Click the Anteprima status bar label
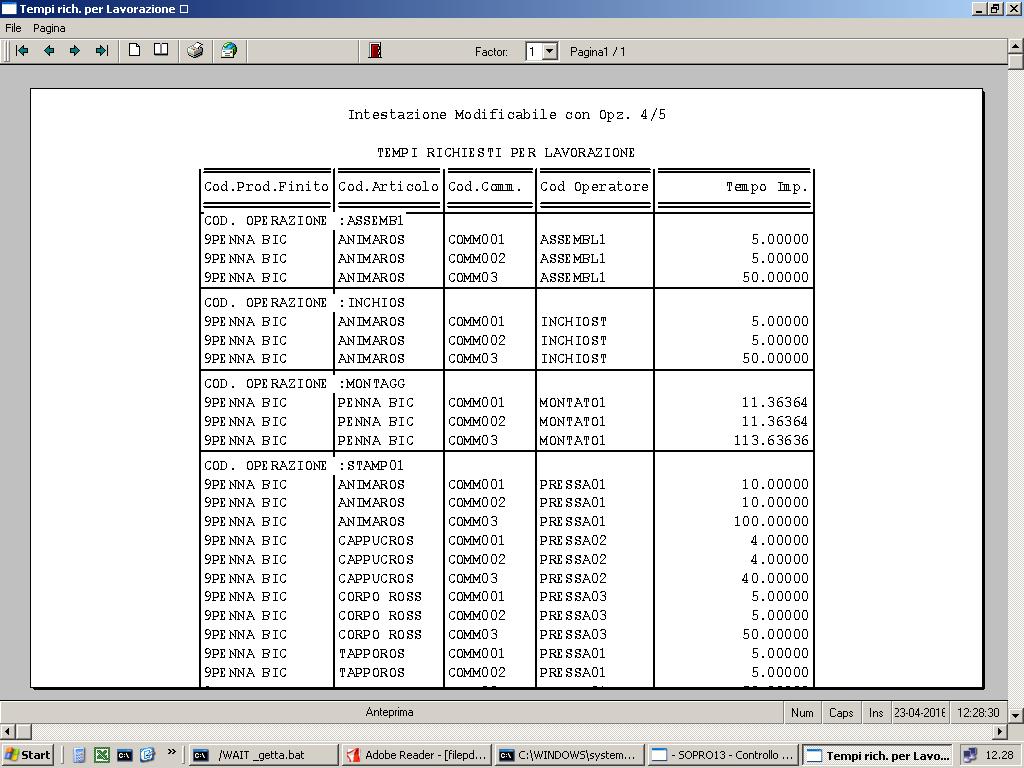The width and height of the screenshot is (1024, 768). click(x=389, y=712)
